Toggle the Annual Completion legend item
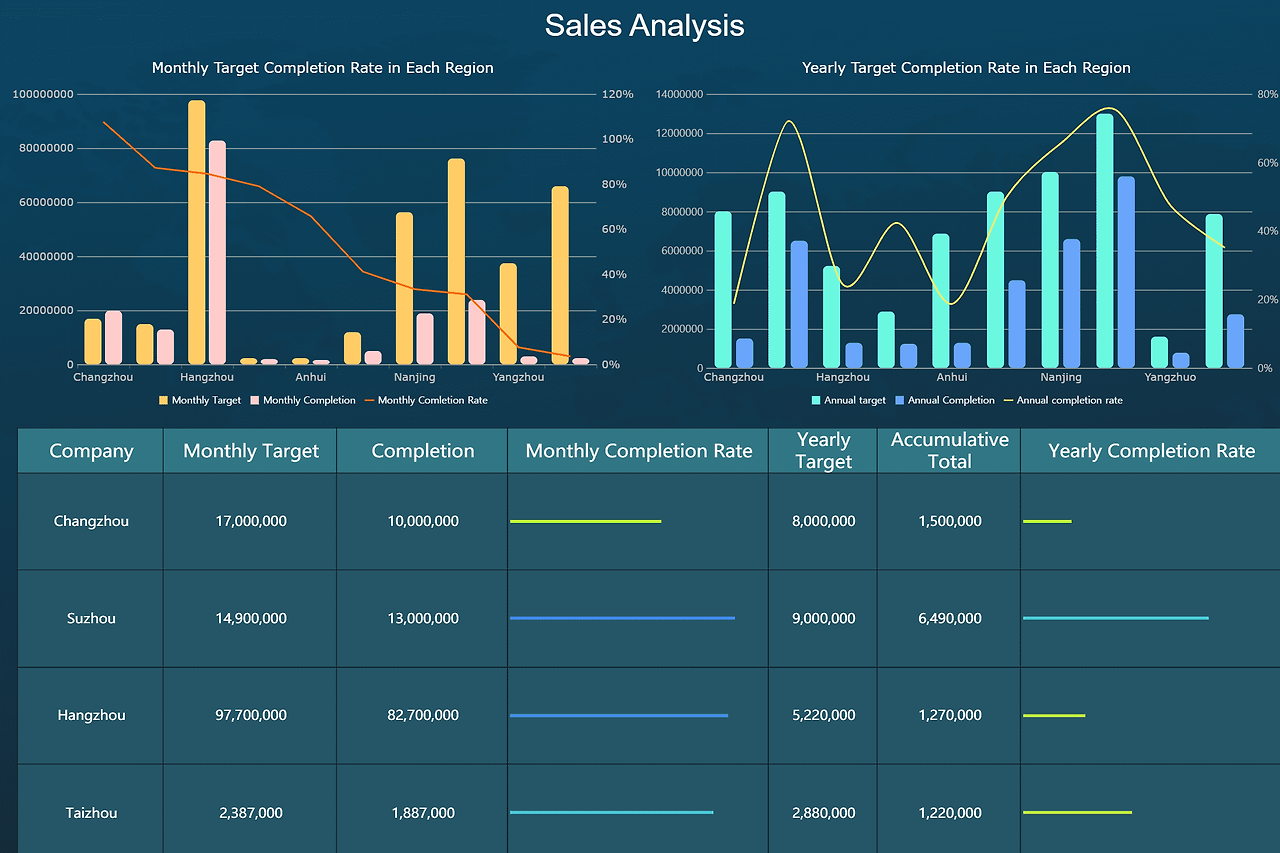The image size is (1280, 853). point(944,400)
